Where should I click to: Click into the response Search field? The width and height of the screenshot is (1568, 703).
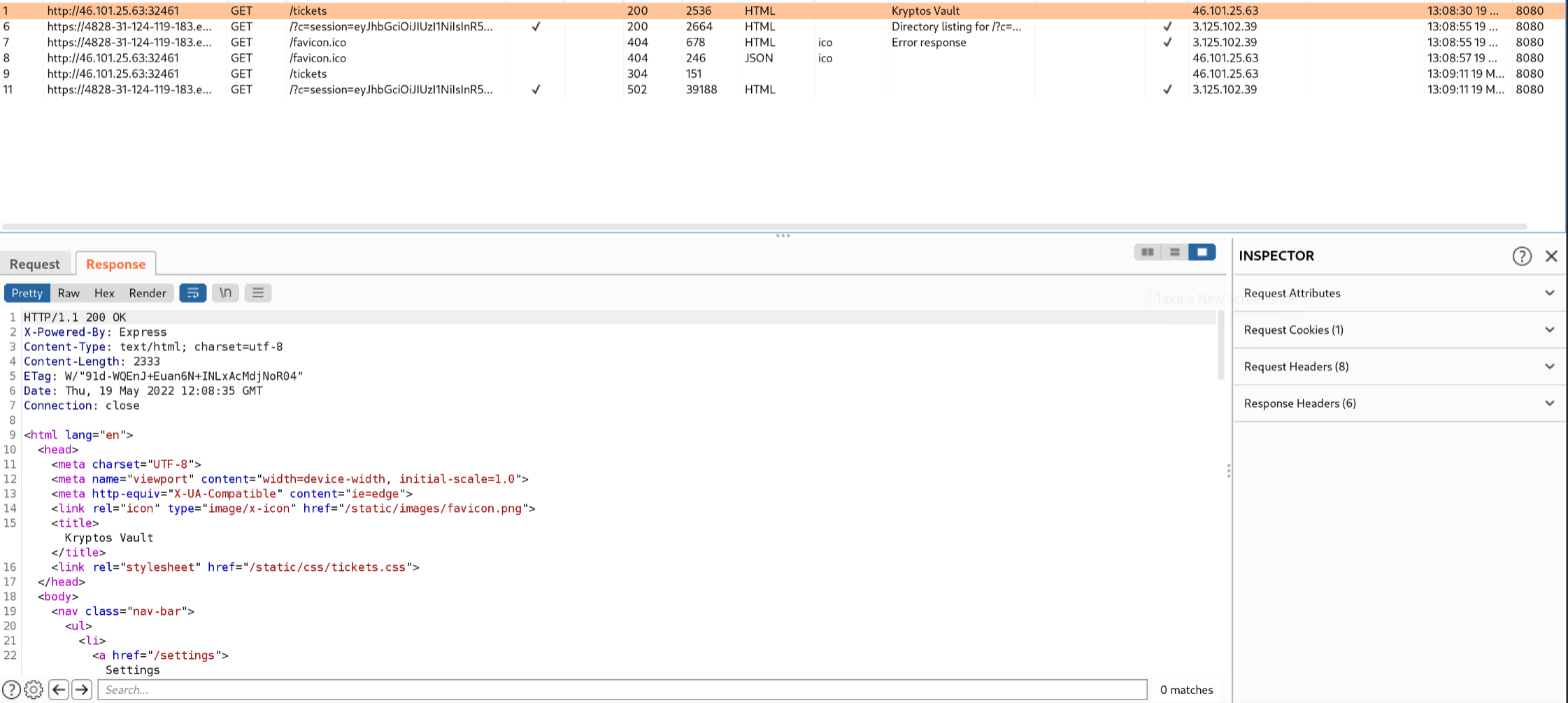click(622, 690)
